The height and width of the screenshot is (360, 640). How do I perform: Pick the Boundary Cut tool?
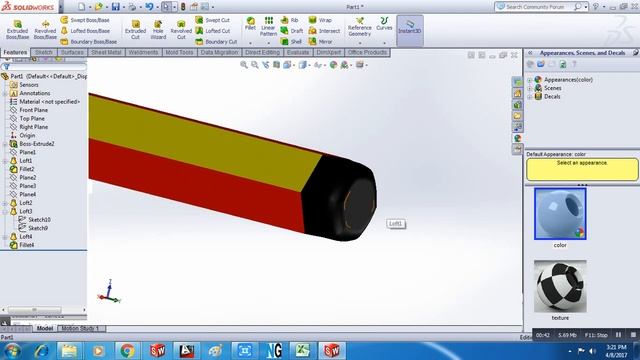point(216,42)
